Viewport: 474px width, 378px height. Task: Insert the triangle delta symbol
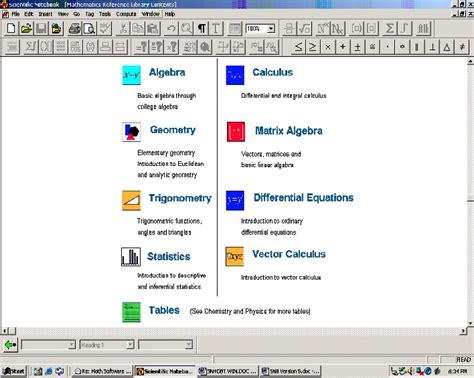tap(447, 47)
